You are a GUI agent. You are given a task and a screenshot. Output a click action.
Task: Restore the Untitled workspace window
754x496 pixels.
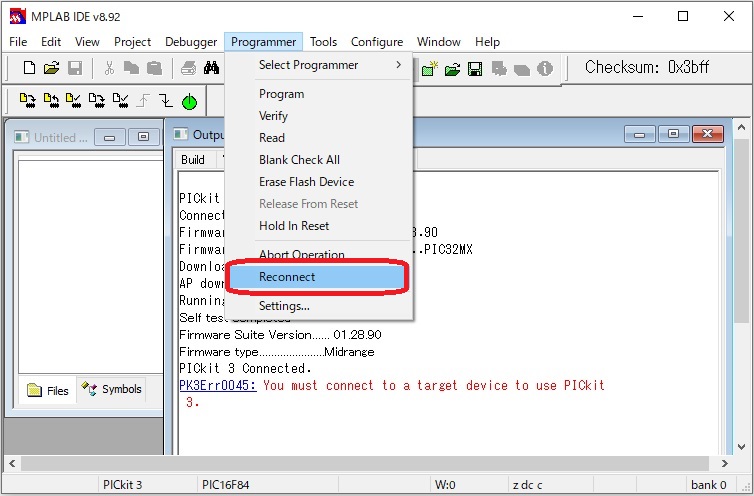143,137
